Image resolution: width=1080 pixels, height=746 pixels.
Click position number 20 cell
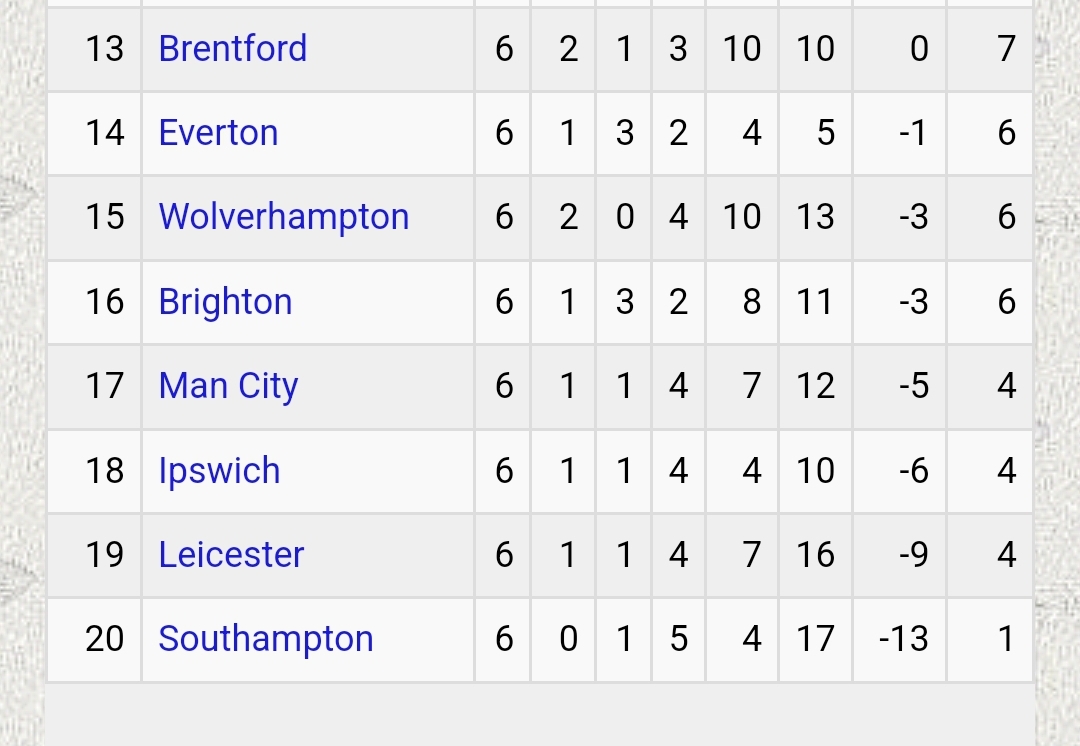[x=94, y=640]
